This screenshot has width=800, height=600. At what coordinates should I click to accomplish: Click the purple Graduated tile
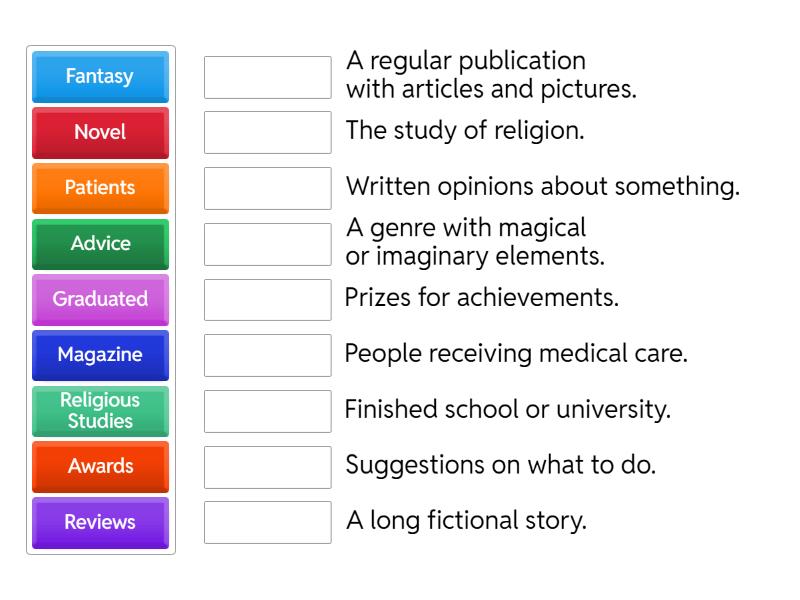click(x=100, y=299)
